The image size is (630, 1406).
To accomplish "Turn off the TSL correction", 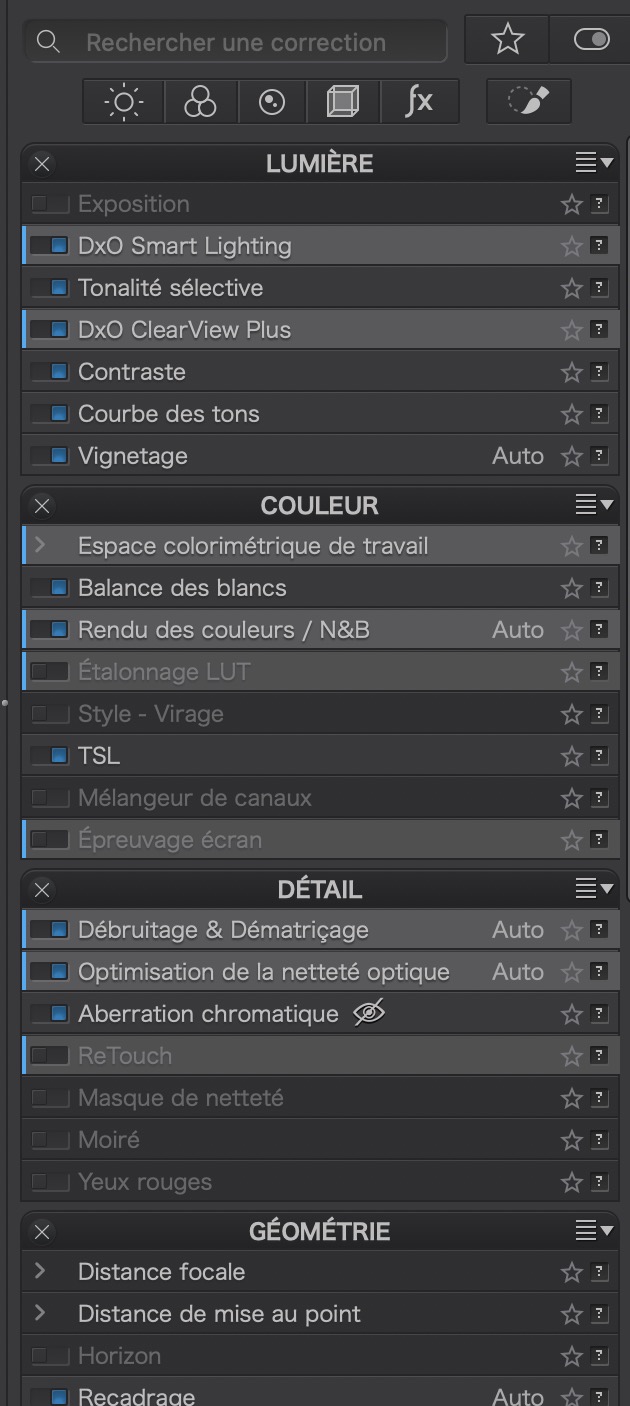I will [49, 756].
